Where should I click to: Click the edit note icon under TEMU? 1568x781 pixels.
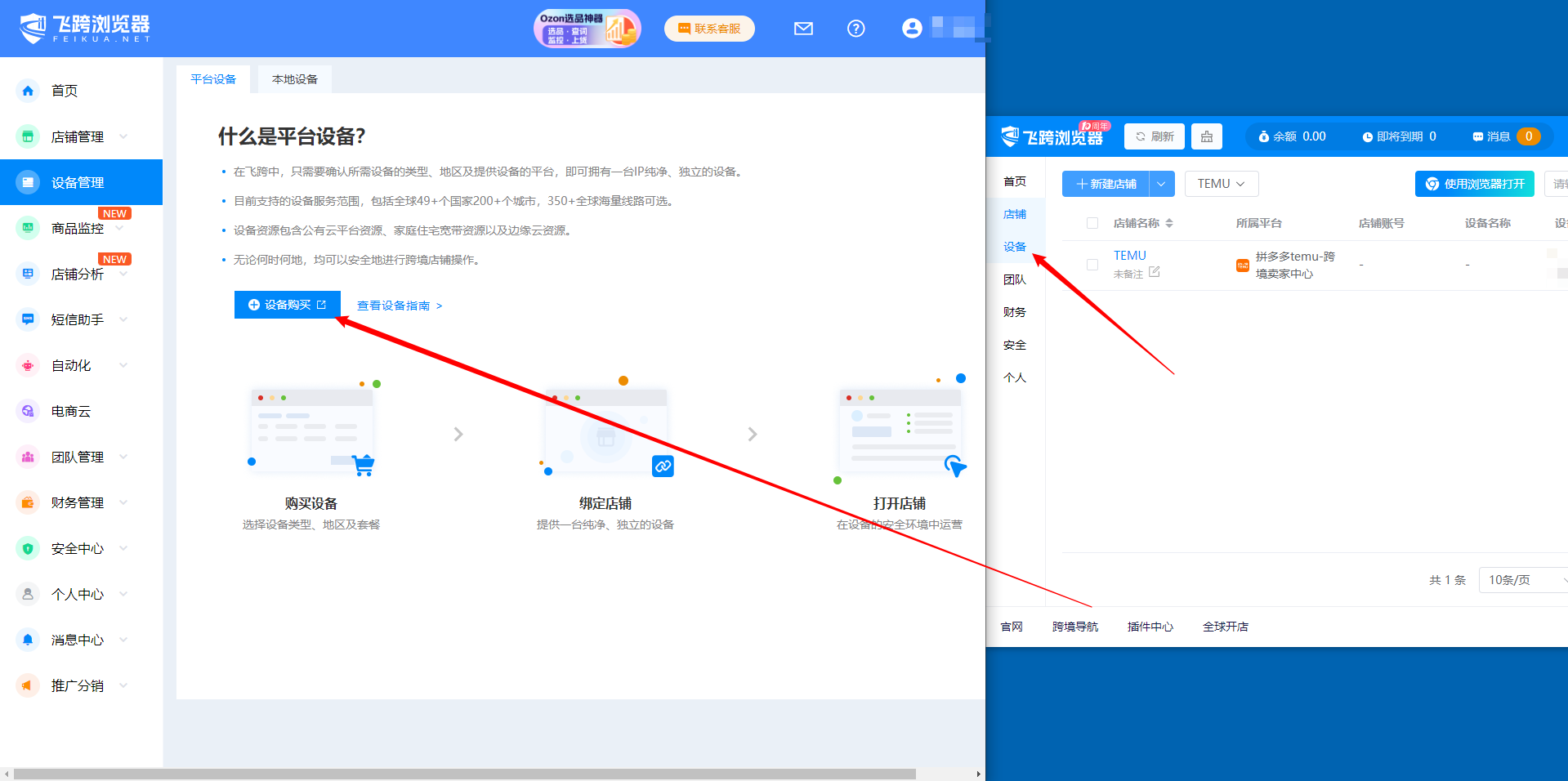(x=1155, y=272)
